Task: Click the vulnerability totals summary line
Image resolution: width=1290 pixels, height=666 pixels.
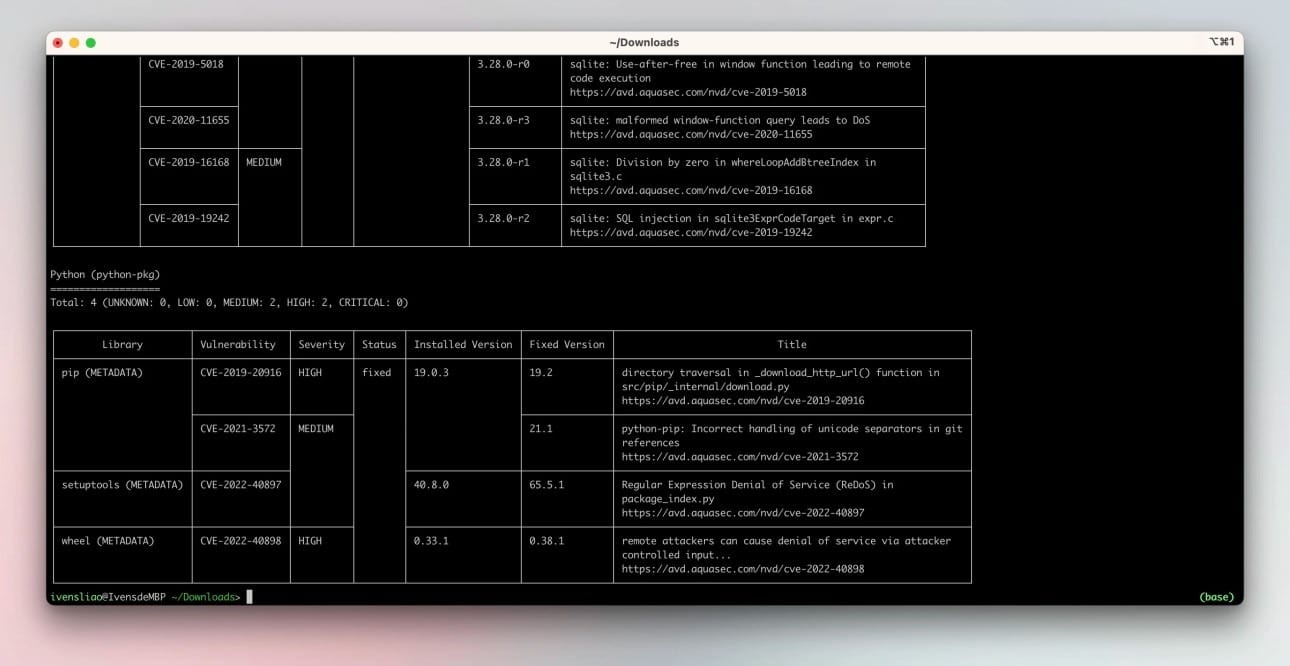Action: 230,301
